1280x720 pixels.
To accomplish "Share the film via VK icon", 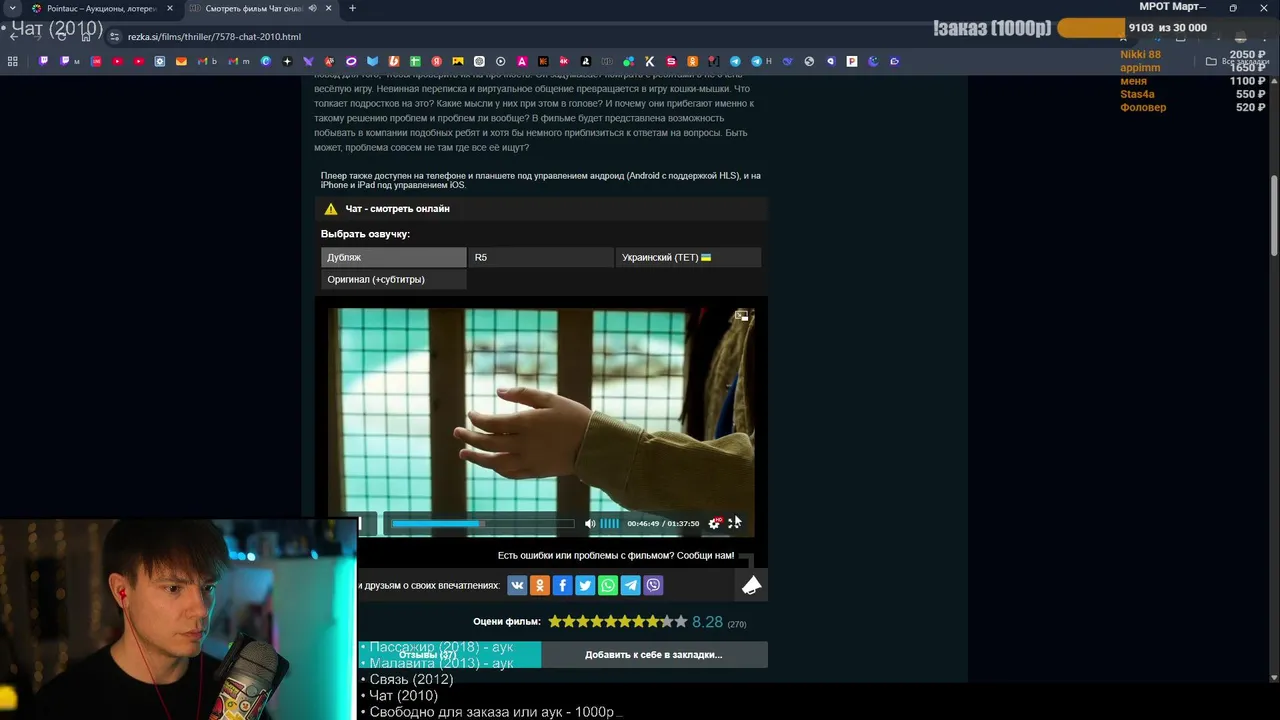I will [x=517, y=586].
